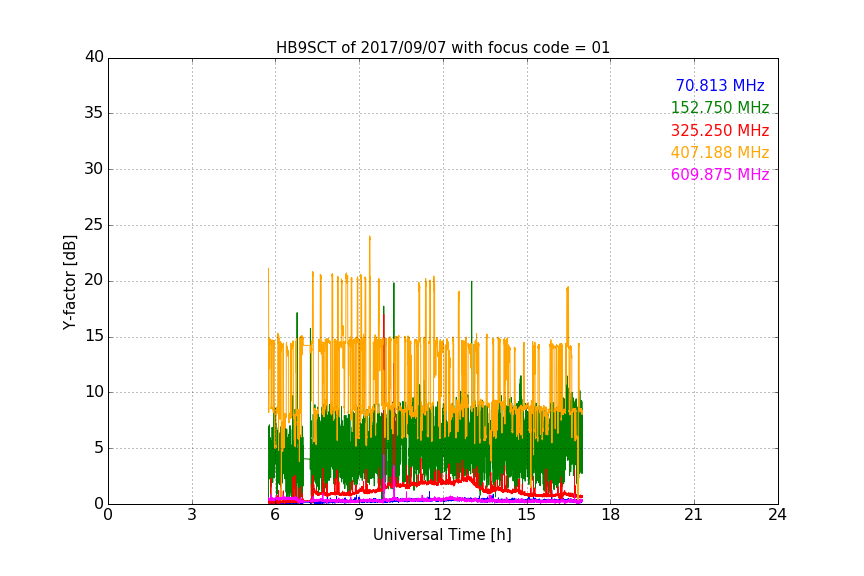864x576 pixels.
Task: Click the x-axis tick label 18
Action: (611, 515)
